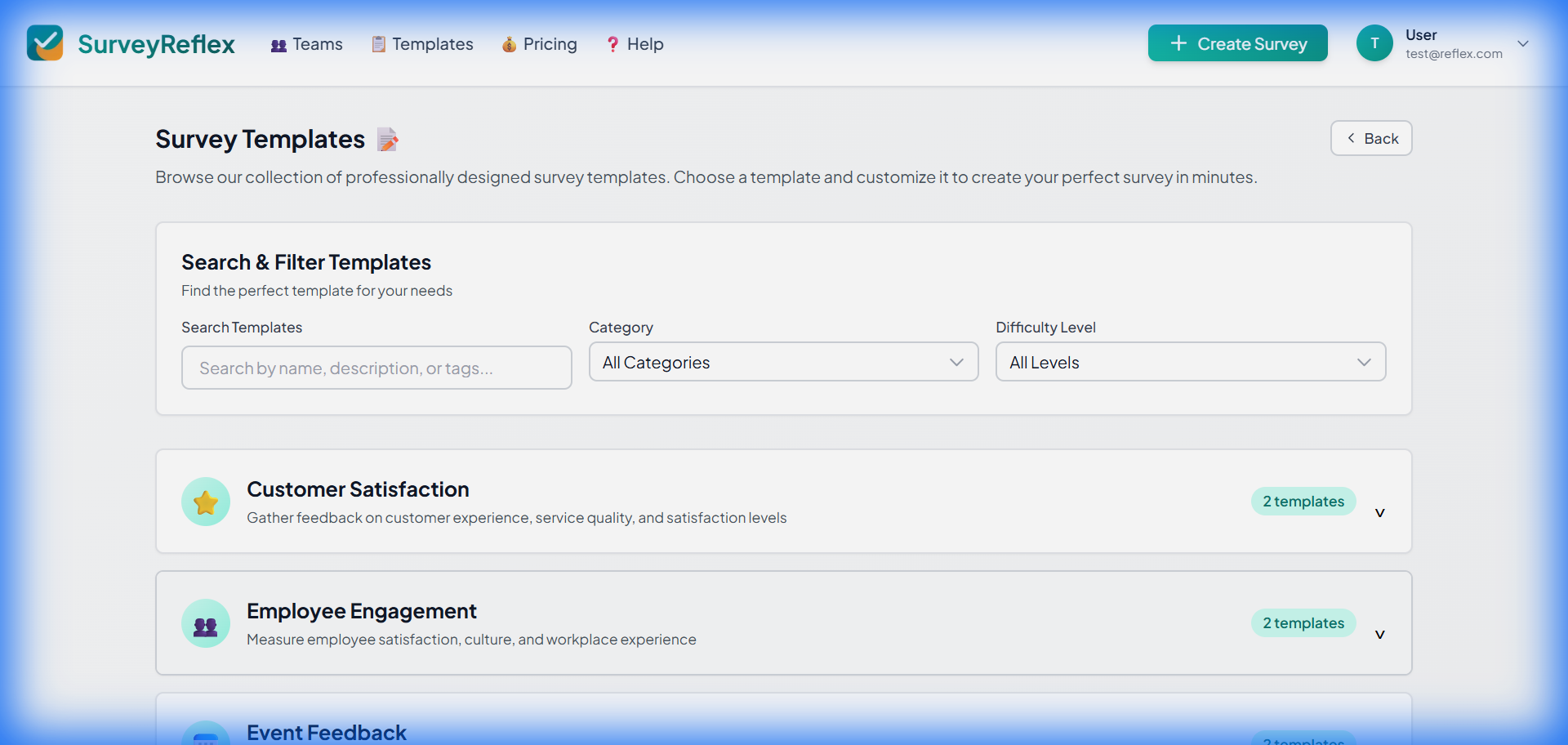Select Pricing from the navigation bar

[x=549, y=45]
